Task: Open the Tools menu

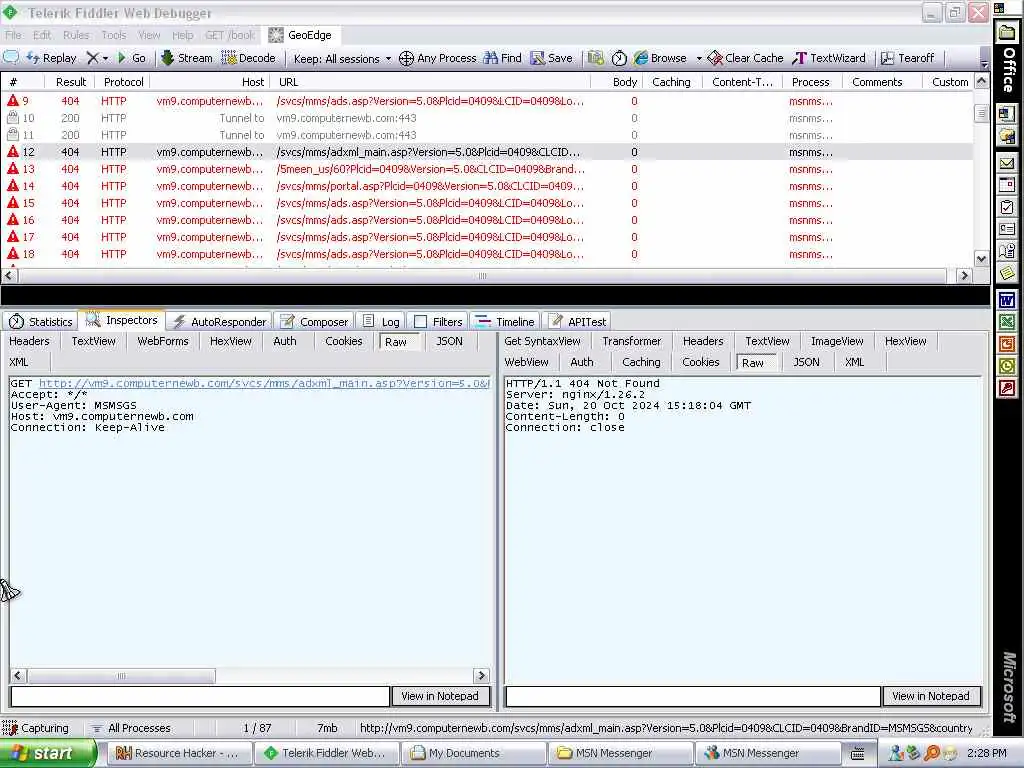Action: [x=114, y=35]
